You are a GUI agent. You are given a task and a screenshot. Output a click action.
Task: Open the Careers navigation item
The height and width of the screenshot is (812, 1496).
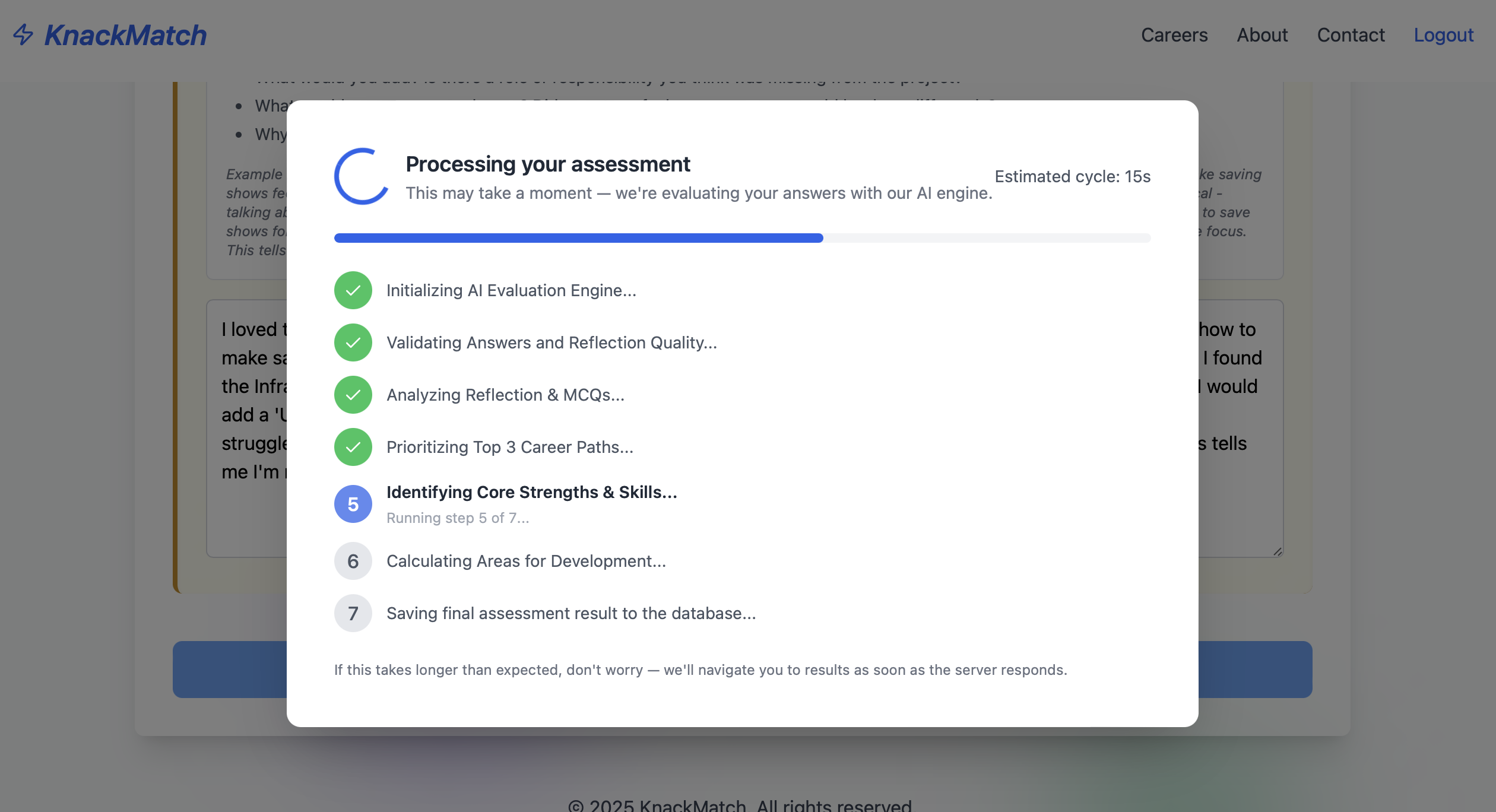(1174, 35)
